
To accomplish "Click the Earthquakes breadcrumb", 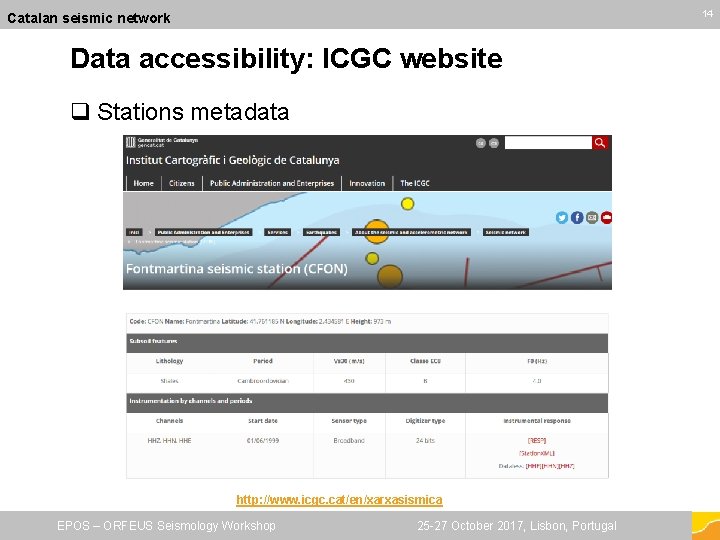I will click(x=321, y=232).
